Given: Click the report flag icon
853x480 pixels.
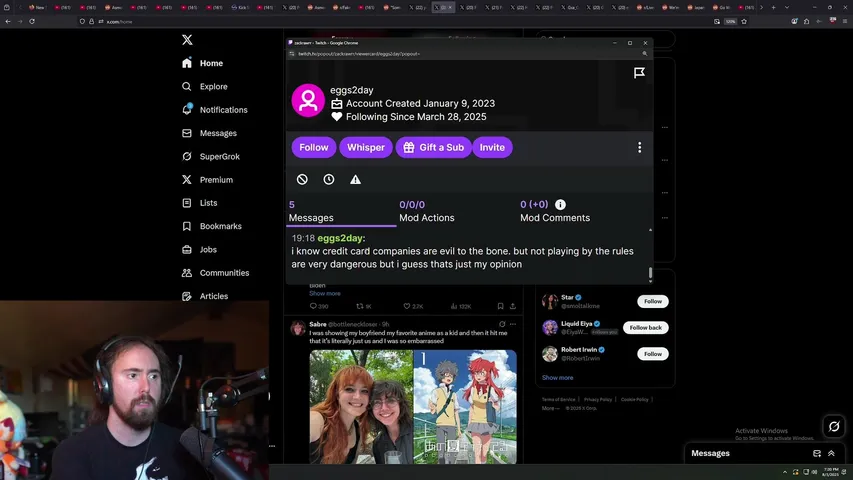Looking at the screenshot, I should tap(639, 73).
